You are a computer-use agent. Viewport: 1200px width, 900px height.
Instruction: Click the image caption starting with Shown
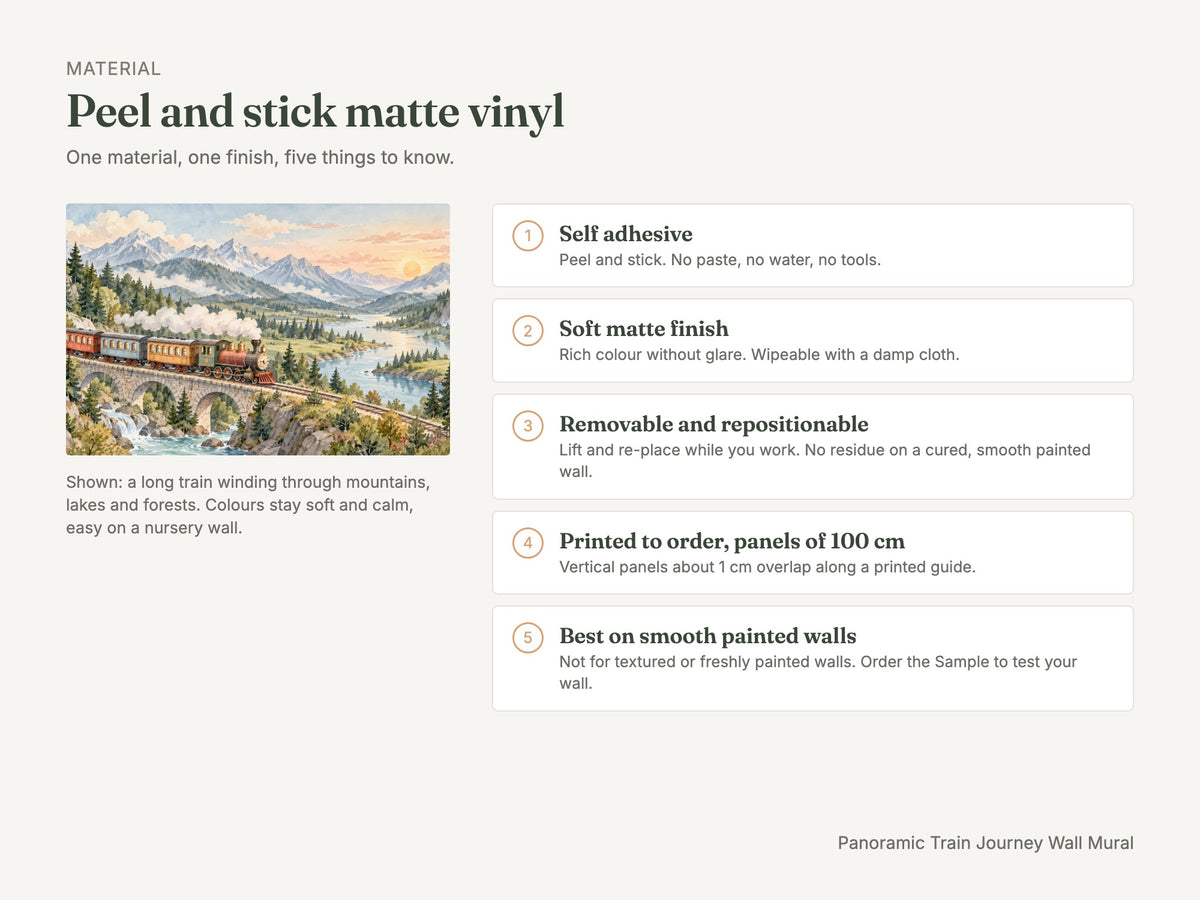248,505
